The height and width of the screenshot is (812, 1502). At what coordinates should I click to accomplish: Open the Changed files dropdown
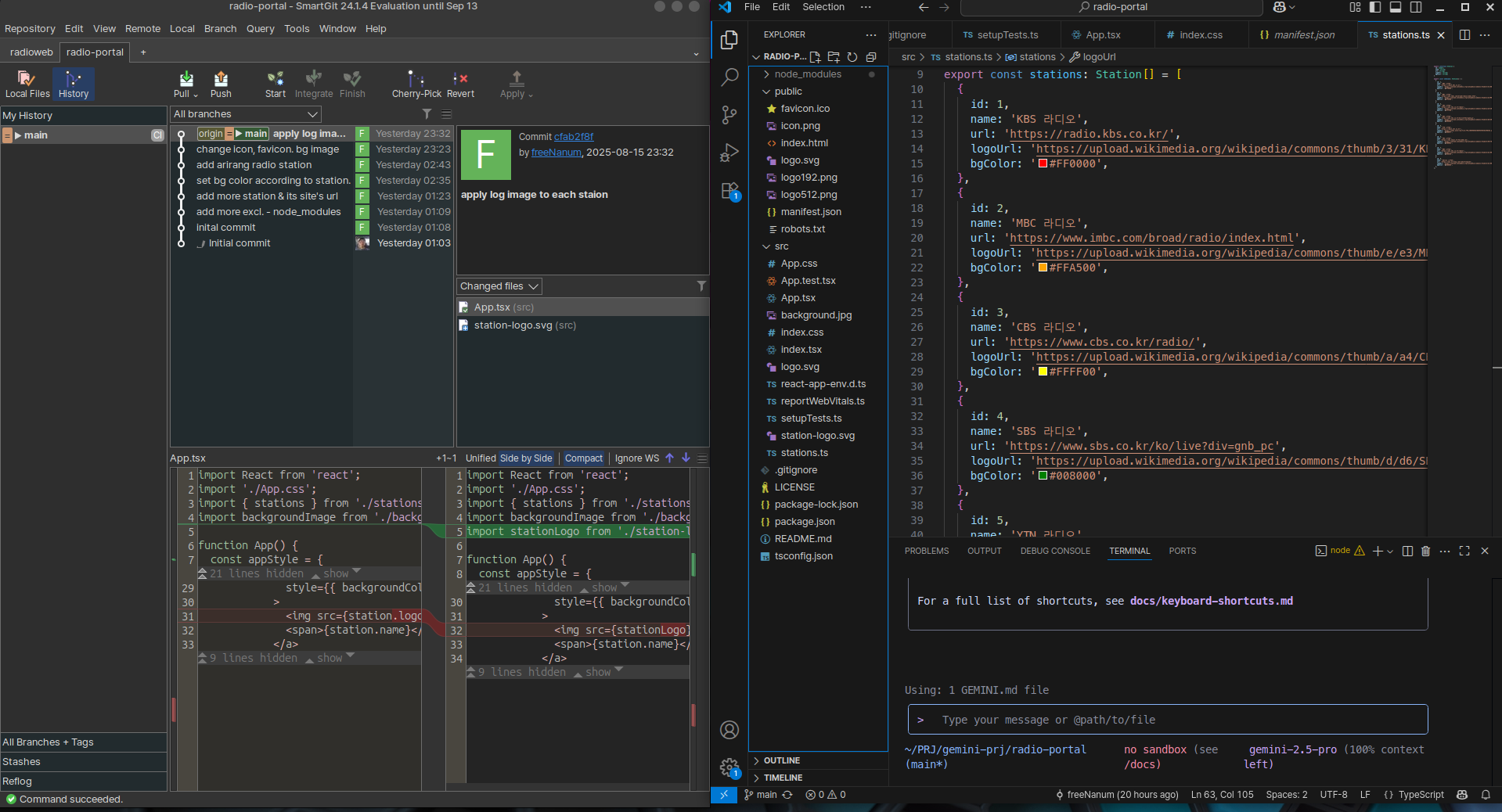click(x=499, y=286)
